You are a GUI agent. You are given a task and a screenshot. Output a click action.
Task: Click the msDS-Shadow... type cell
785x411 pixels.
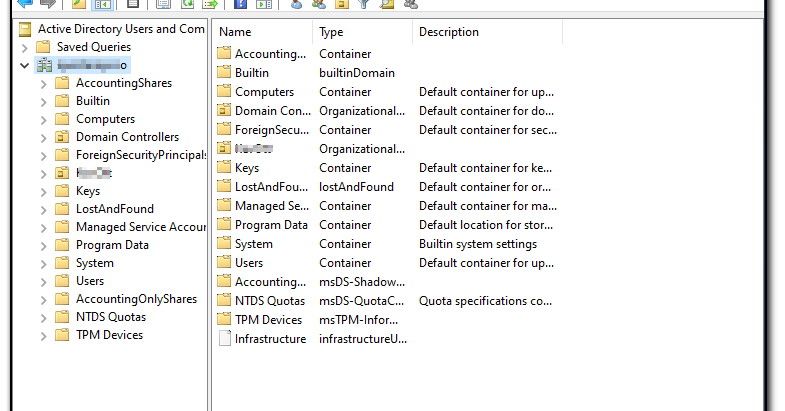362,282
